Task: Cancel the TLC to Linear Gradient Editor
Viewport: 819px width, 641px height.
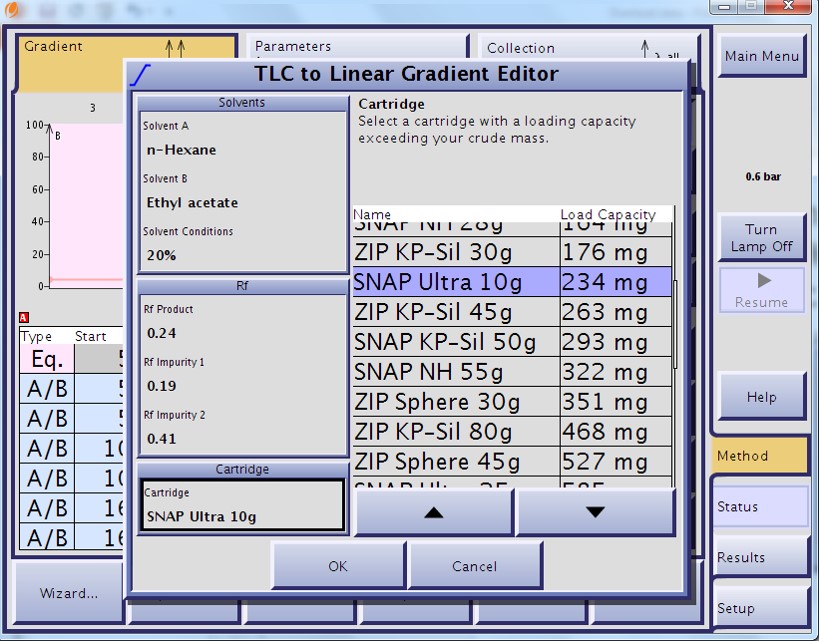Action: (475, 566)
